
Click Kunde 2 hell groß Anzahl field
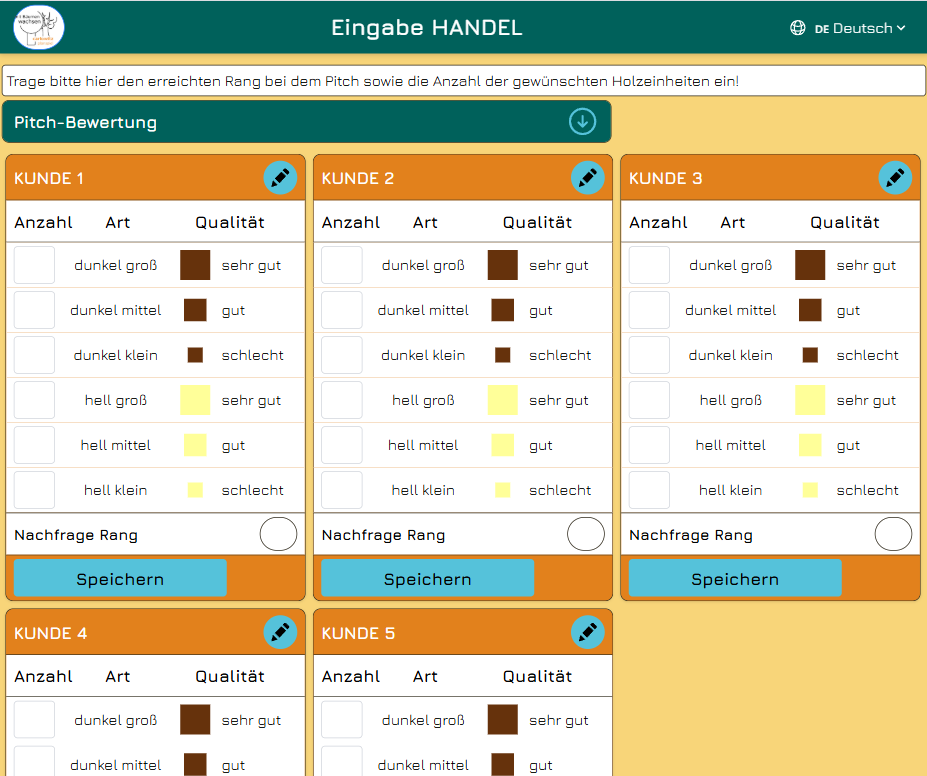[342, 400]
